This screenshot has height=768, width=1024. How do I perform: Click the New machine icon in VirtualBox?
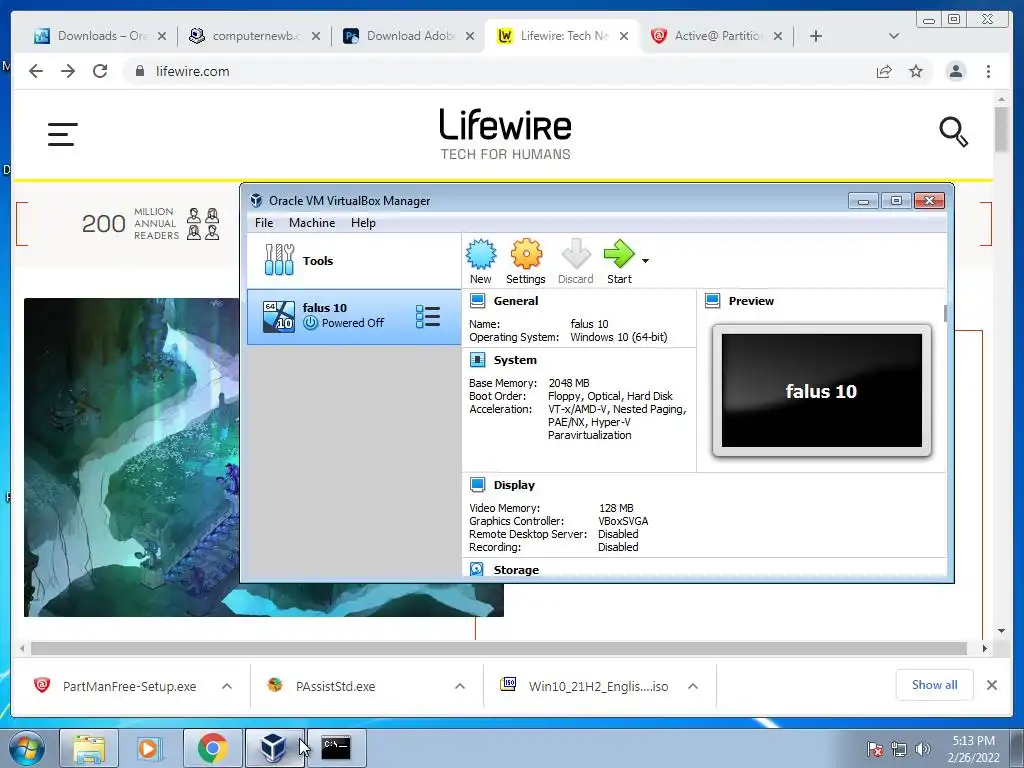coord(481,261)
